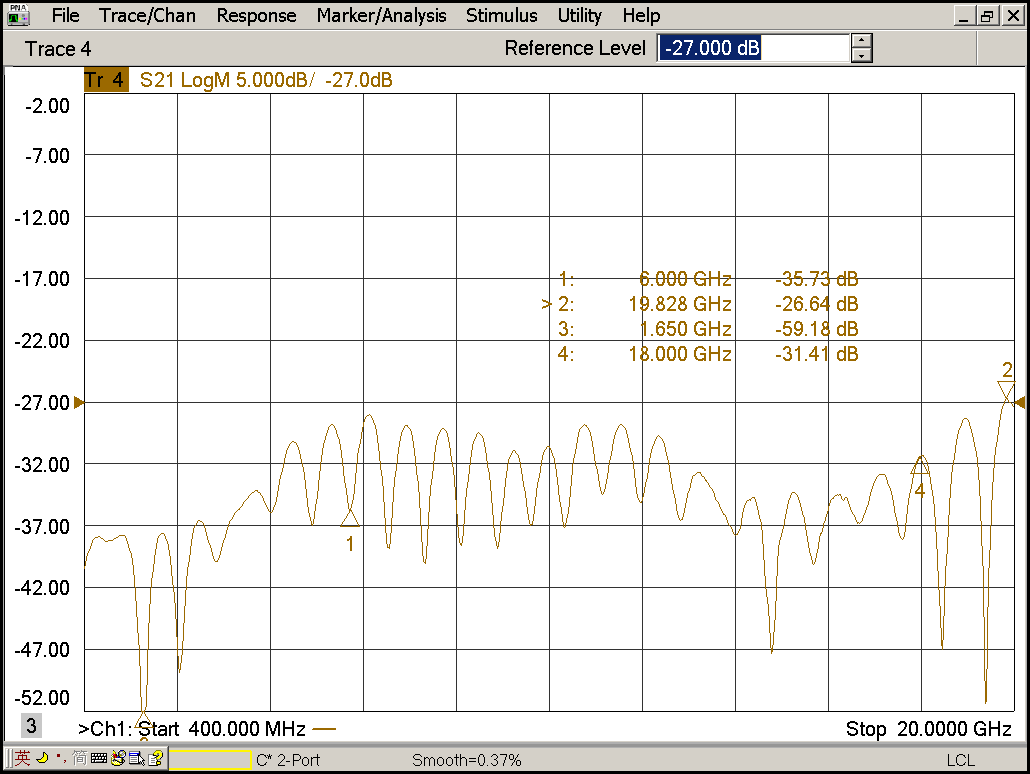Viewport: 1030px width, 774px height.
Task: Open the Utility menu
Action: click(x=579, y=15)
